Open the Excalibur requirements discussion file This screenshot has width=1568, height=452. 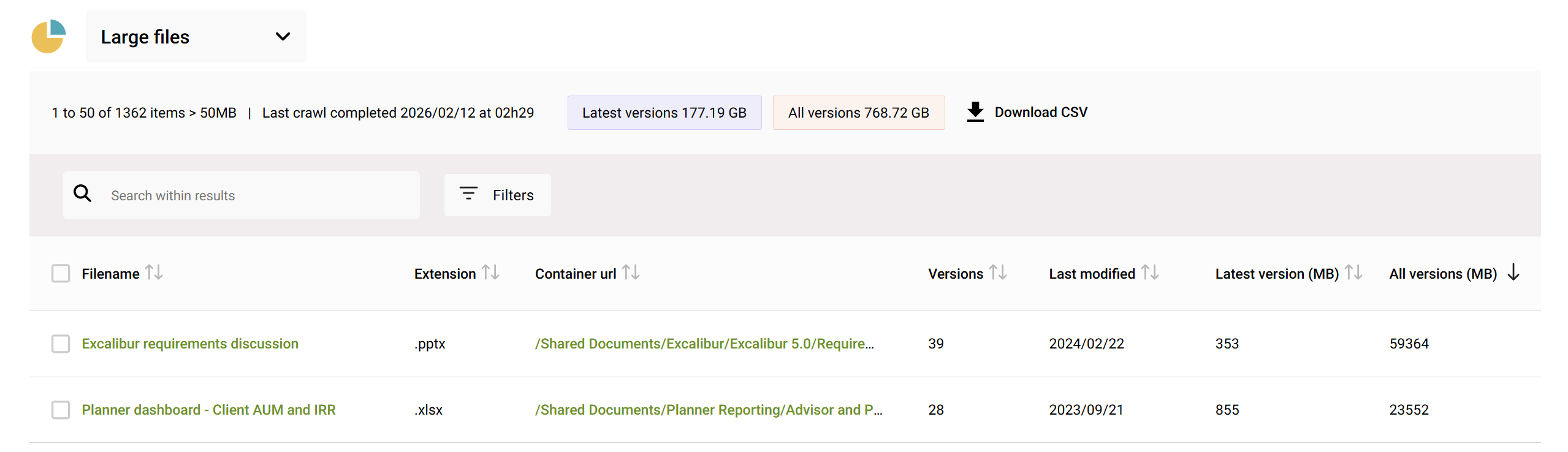click(x=190, y=344)
